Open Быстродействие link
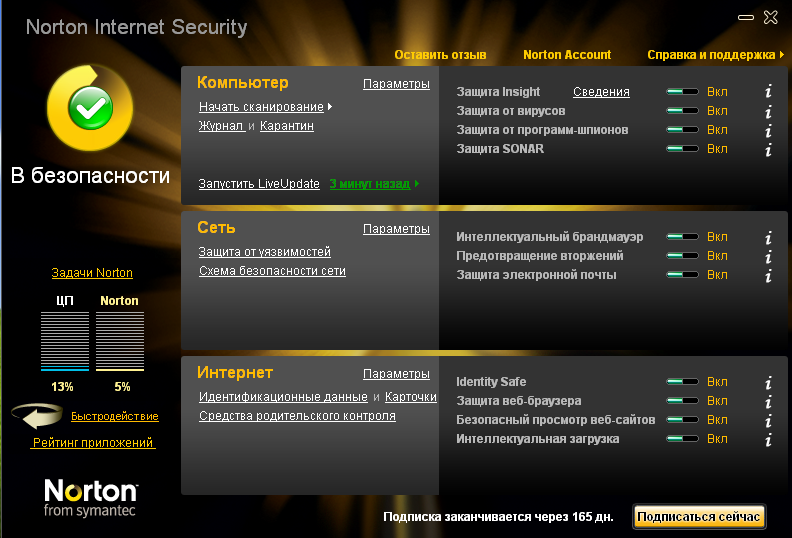Screen dimensions: 792x538 point(115,416)
